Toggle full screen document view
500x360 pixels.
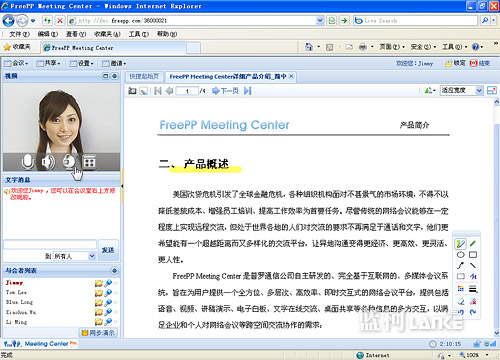pos(492,90)
